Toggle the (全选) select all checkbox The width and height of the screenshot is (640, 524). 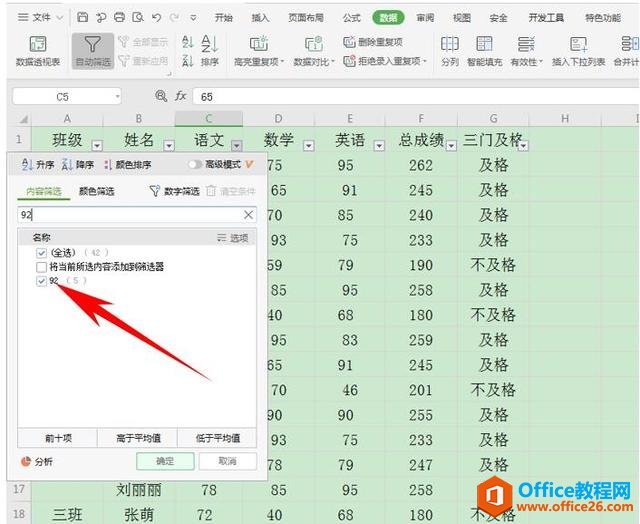point(41,253)
